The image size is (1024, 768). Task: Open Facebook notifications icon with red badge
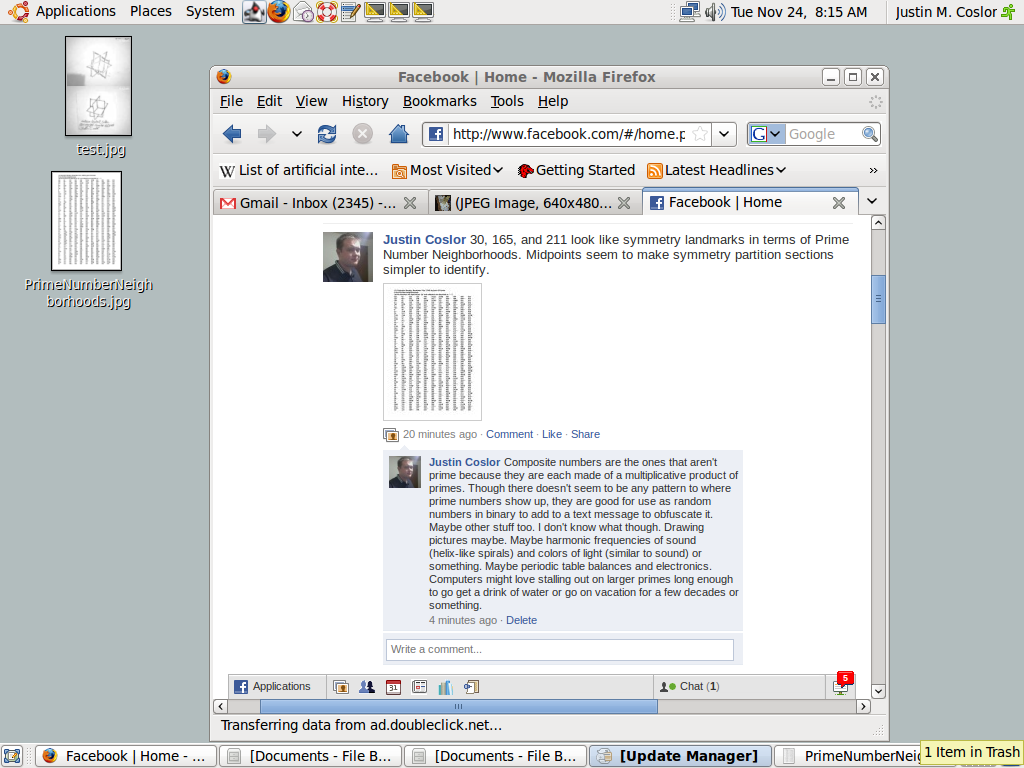tap(841, 685)
